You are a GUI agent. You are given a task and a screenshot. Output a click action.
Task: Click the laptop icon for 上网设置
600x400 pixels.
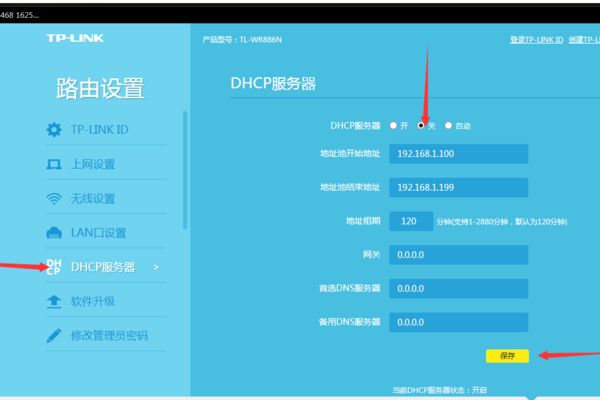[54, 164]
